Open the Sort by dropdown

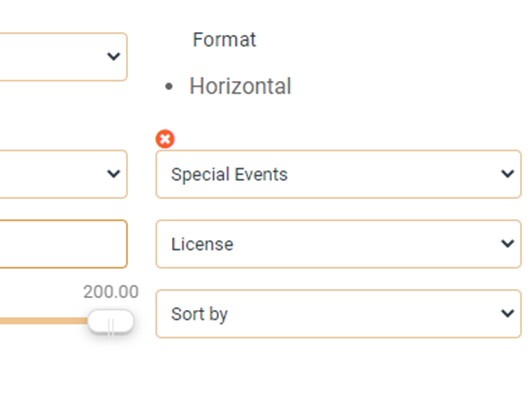point(338,314)
